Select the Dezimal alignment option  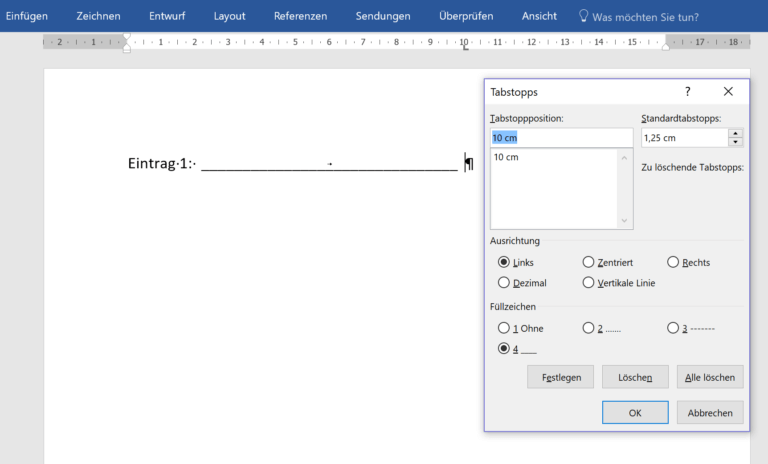click(x=504, y=283)
